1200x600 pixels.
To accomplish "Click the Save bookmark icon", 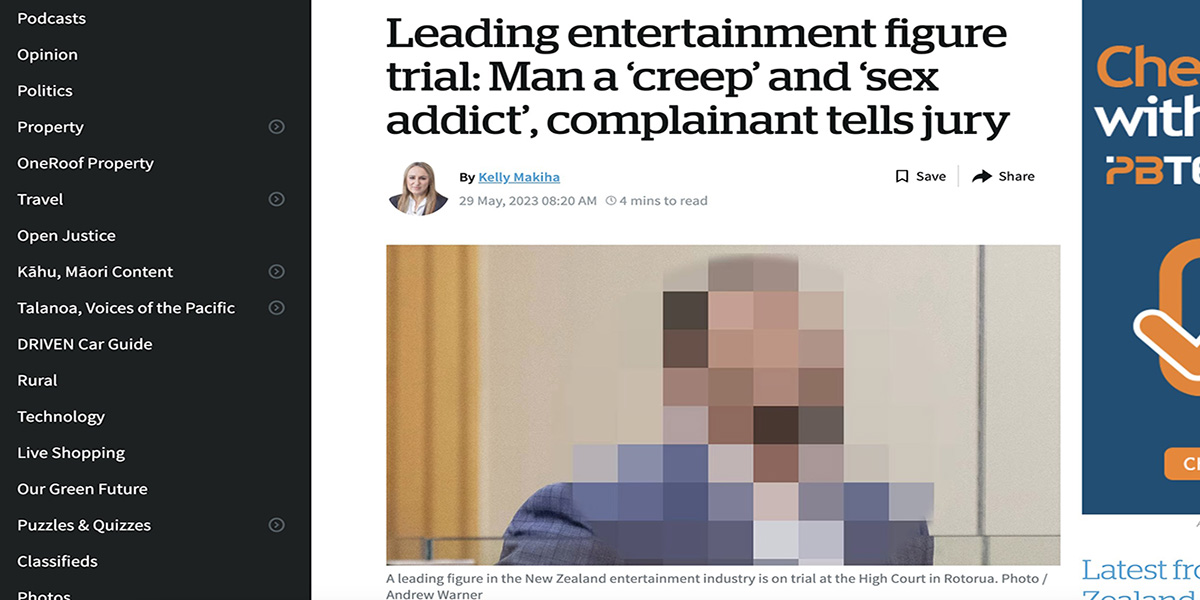I will point(902,176).
